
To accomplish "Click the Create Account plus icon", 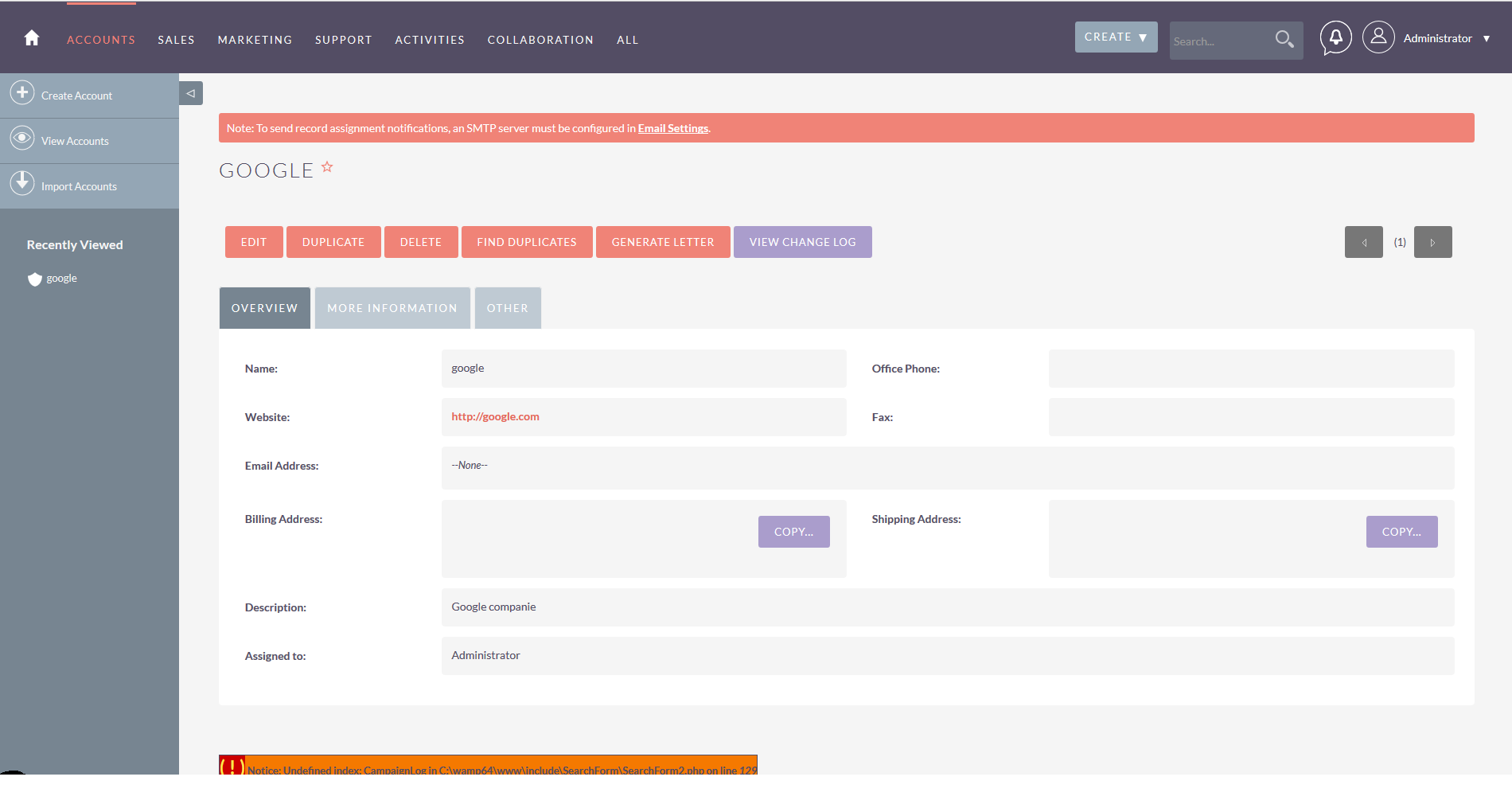I will (22, 93).
